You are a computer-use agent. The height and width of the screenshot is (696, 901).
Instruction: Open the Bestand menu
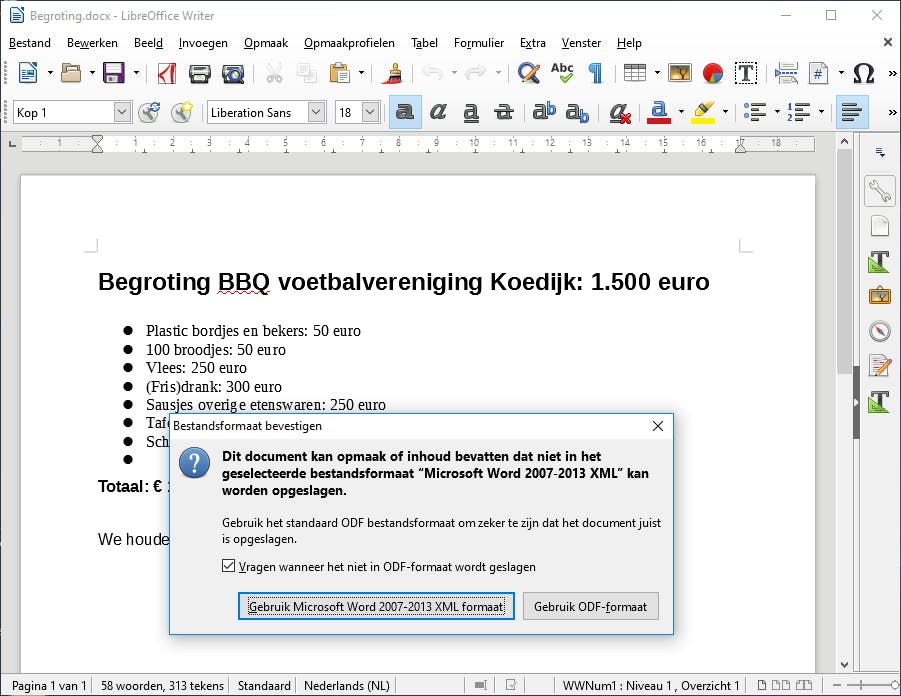click(30, 43)
